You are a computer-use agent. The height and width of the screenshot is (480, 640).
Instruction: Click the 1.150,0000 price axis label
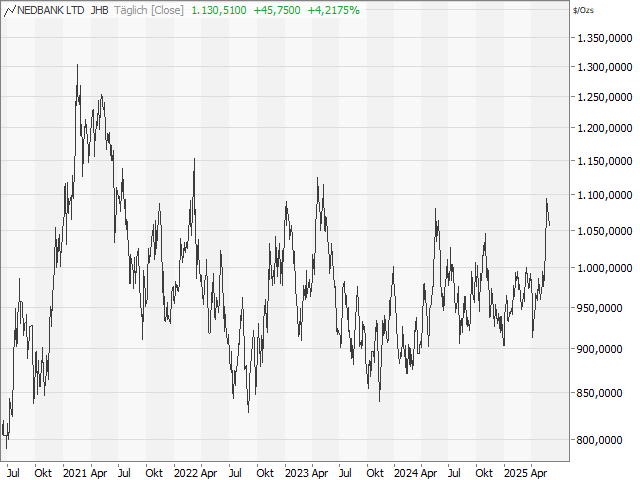click(x=605, y=161)
